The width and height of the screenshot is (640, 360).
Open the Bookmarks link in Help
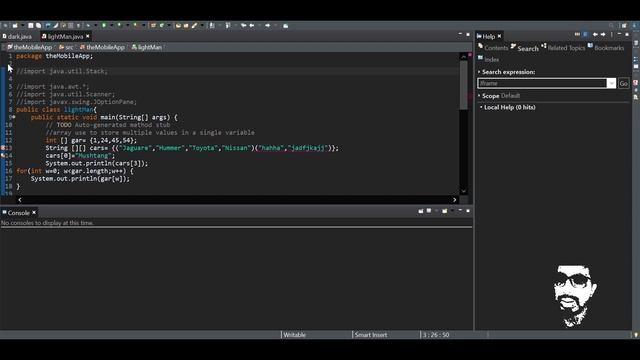(x=609, y=48)
